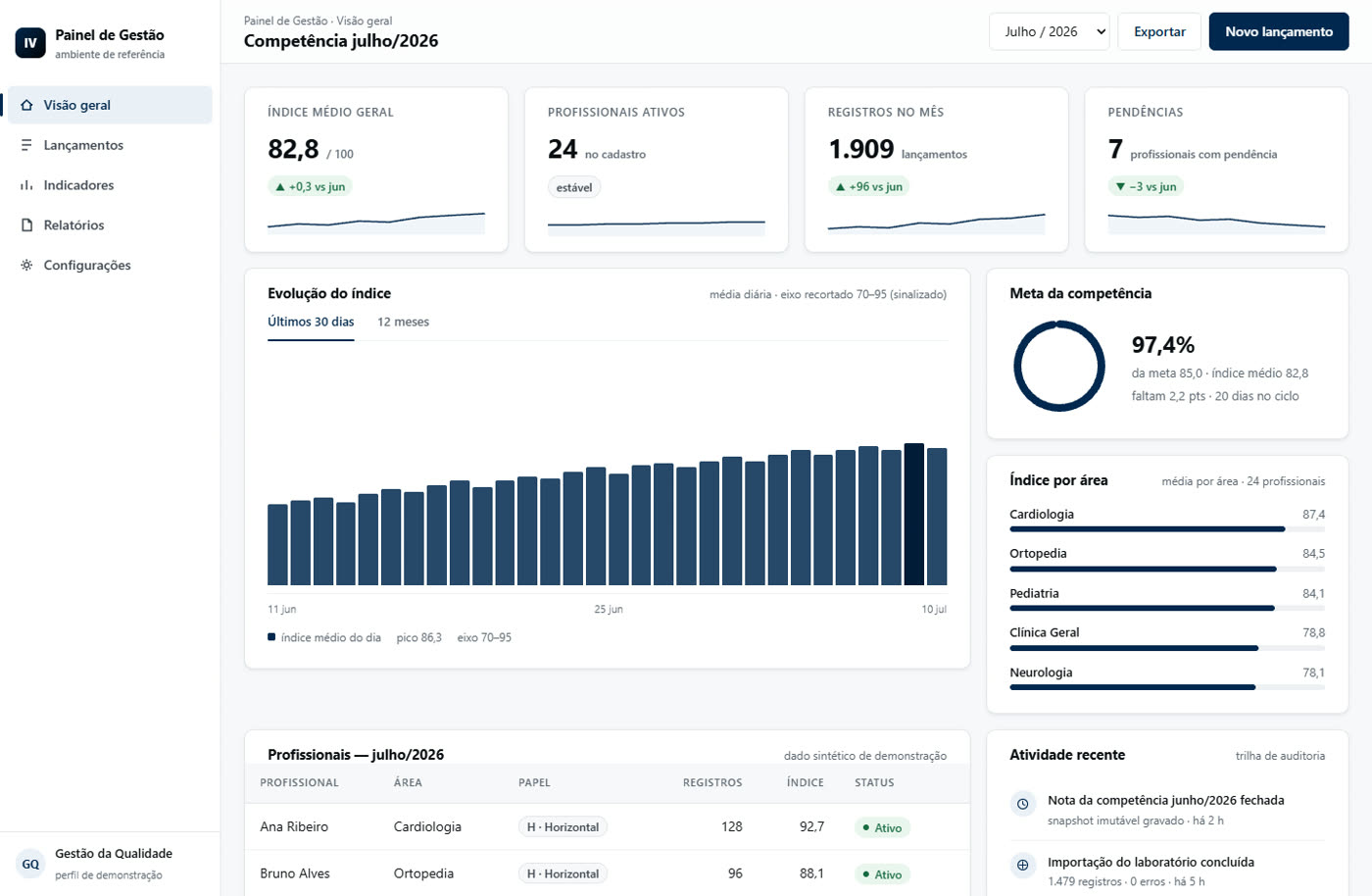Click Nota da competência junho/2026 fechada
The height and width of the screenshot is (896, 1372).
(1165, 801)
